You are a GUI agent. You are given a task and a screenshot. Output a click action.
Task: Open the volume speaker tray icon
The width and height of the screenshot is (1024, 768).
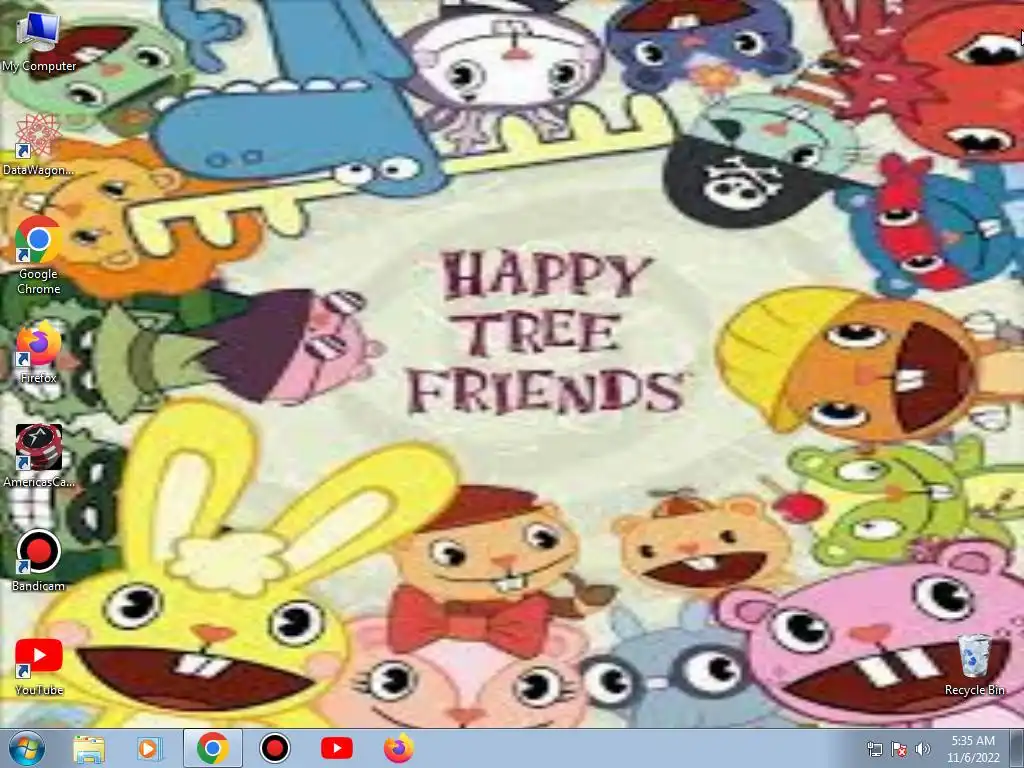coord(922,749)
